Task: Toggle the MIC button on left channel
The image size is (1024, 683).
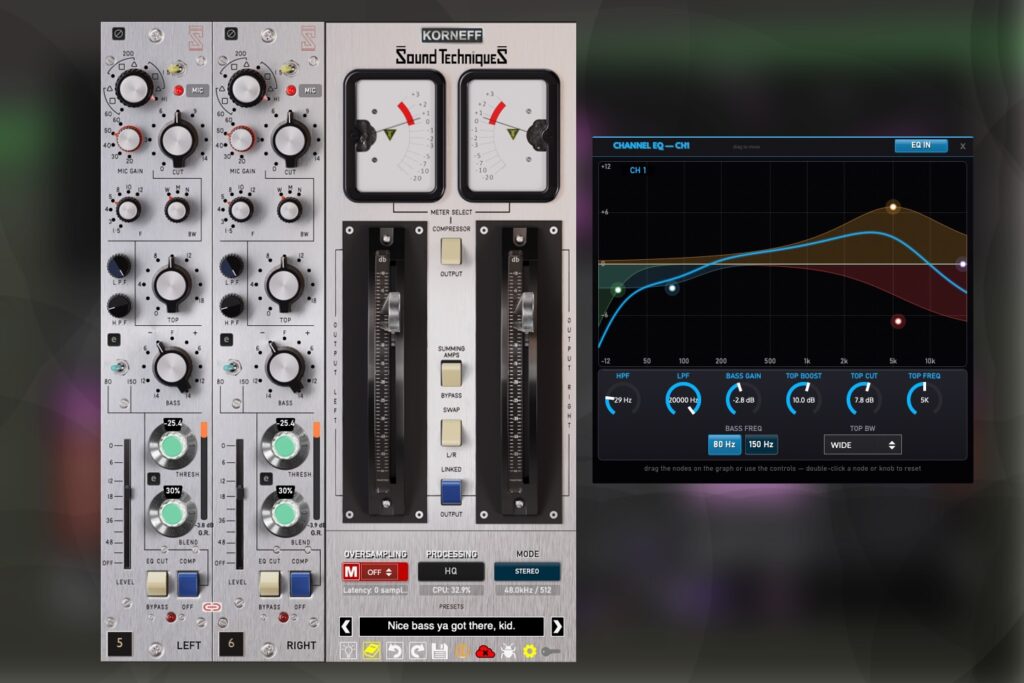Action: [x=197, y=90]
